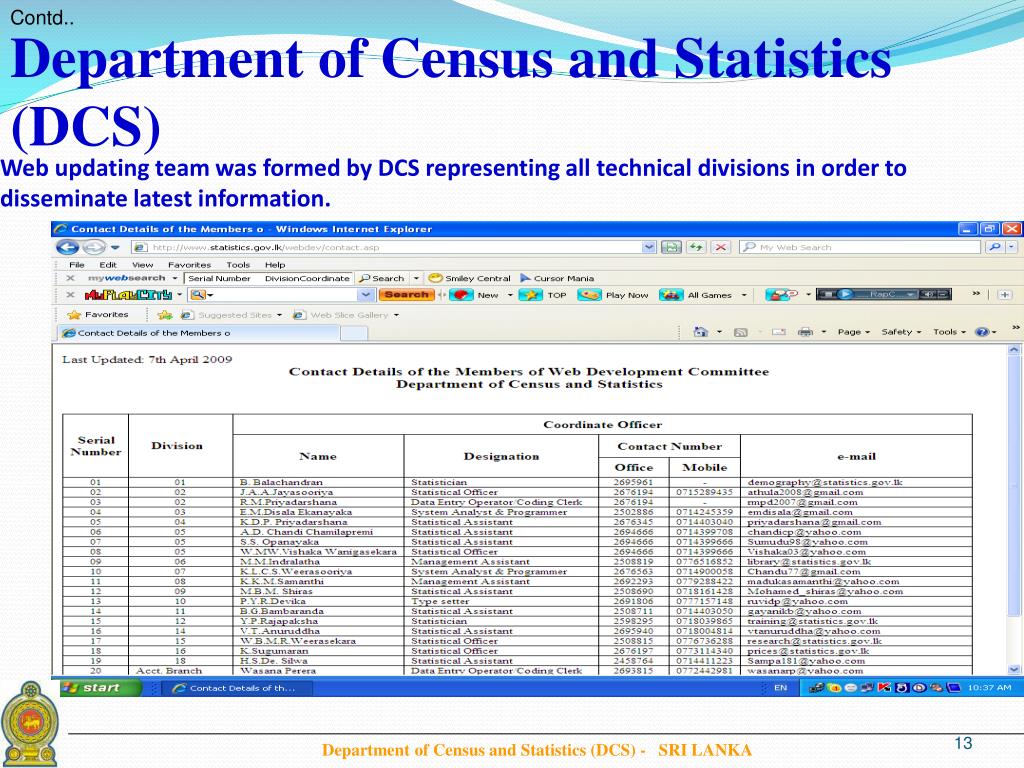1024x768 pixels.
Task: Open the Edit menu
Action: (x=108, y=265)
